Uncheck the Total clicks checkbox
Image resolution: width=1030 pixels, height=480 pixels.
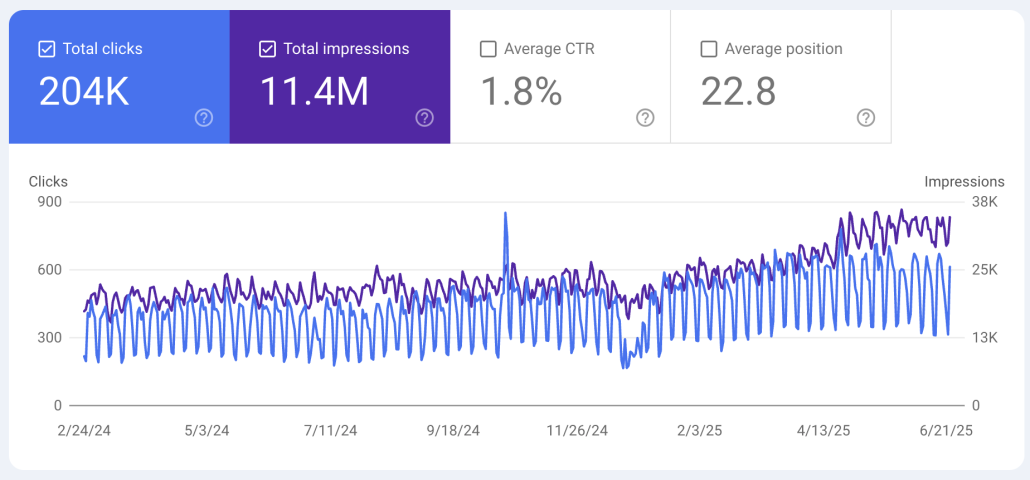click(46, 49)
